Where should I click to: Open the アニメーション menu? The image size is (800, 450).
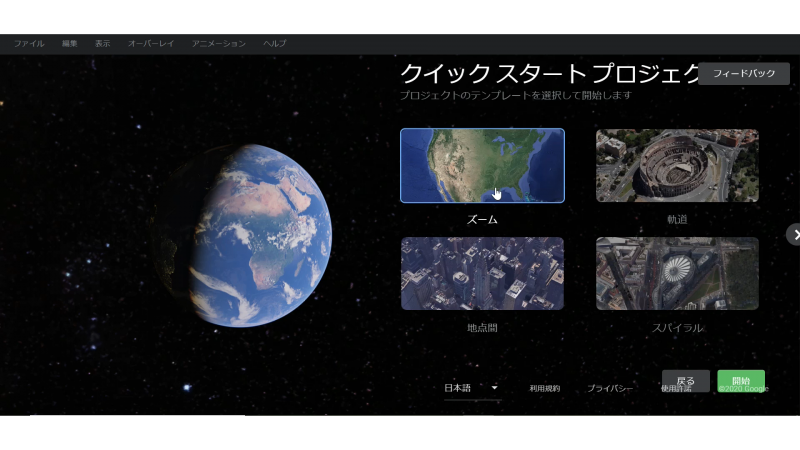click(x=218, y=44)
